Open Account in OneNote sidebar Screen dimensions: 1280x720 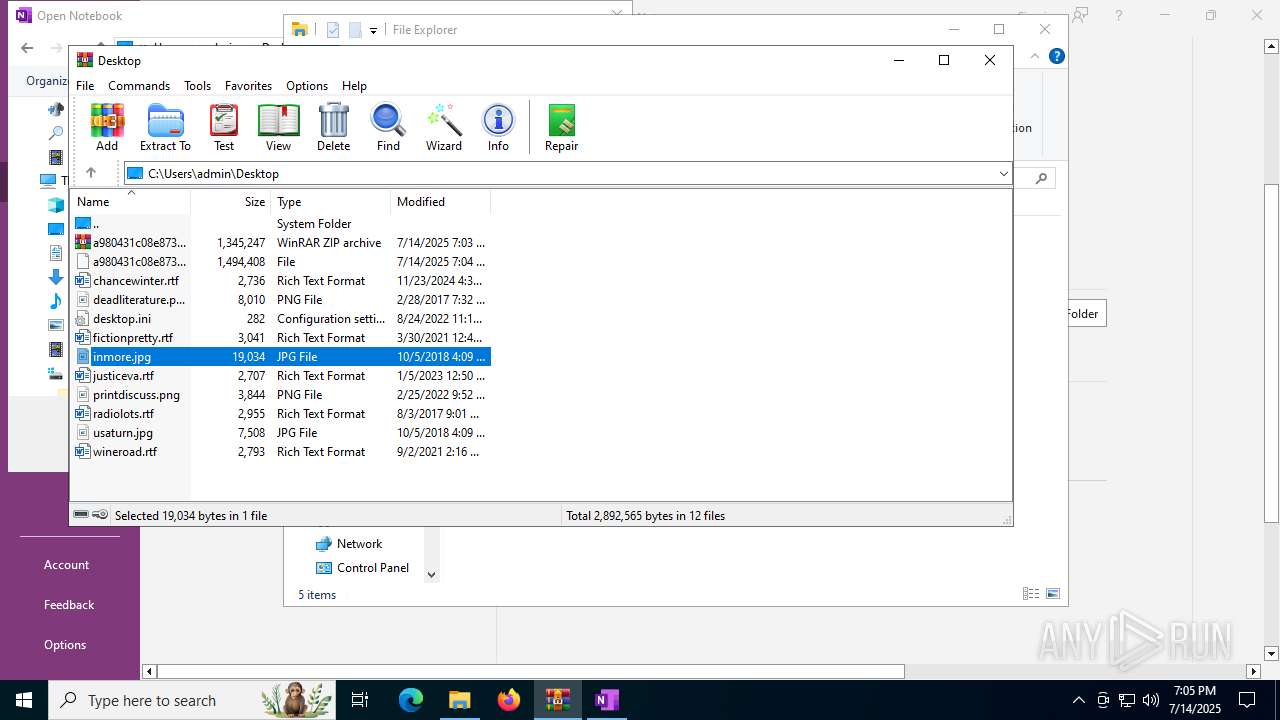click(66, 565)
